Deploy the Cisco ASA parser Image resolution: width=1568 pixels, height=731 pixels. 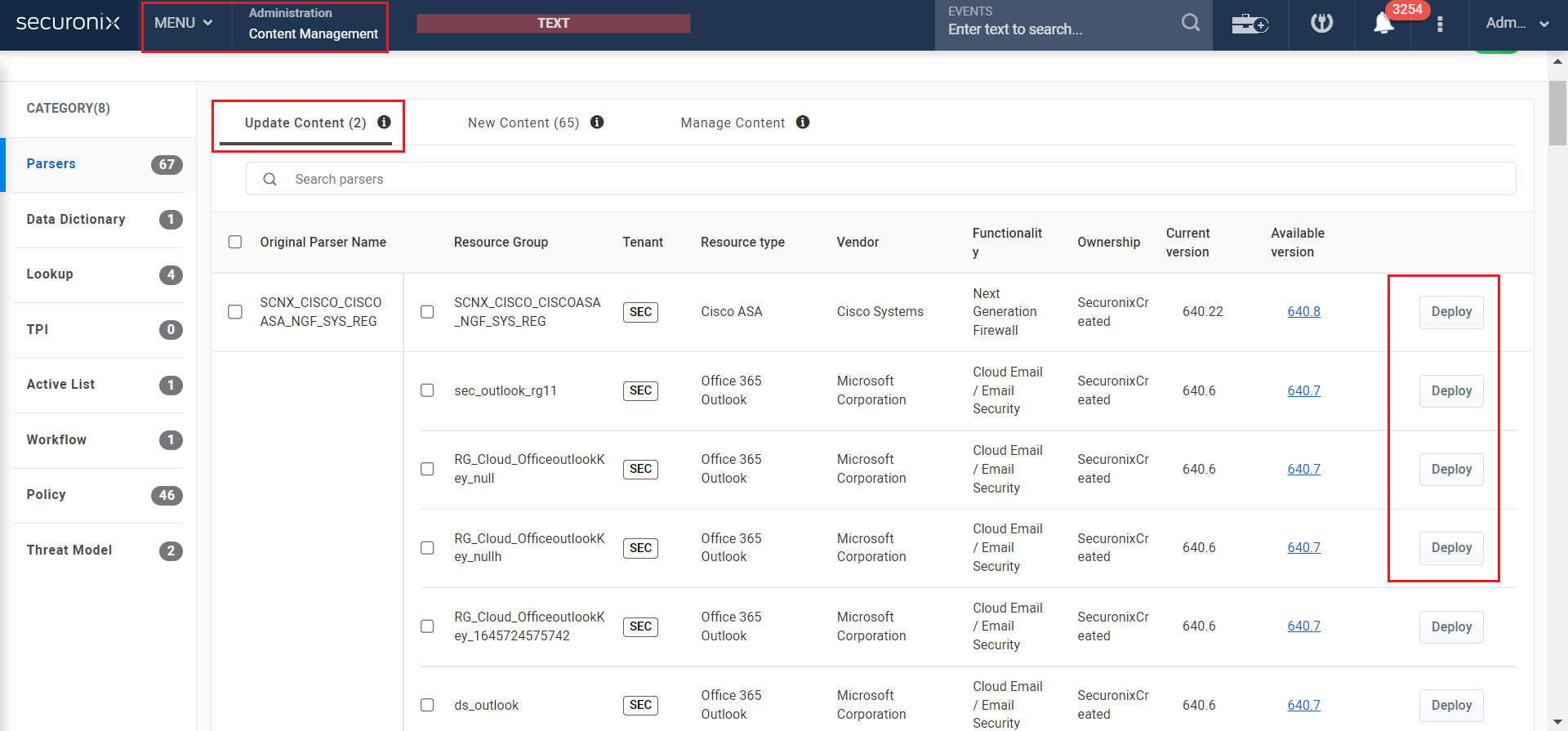pos(1451,312)
